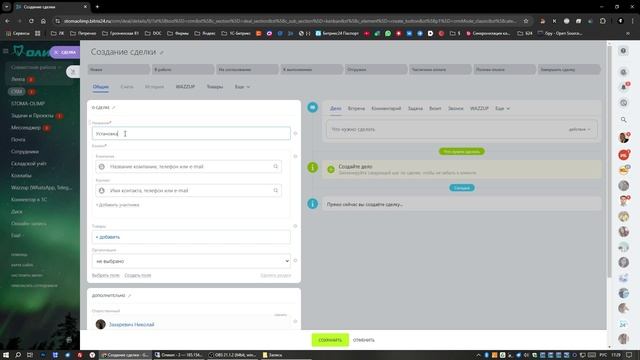This screenshot has height=360, width=640.
Task: Click magnifier icon in contact search field
Action: [276, 191]
